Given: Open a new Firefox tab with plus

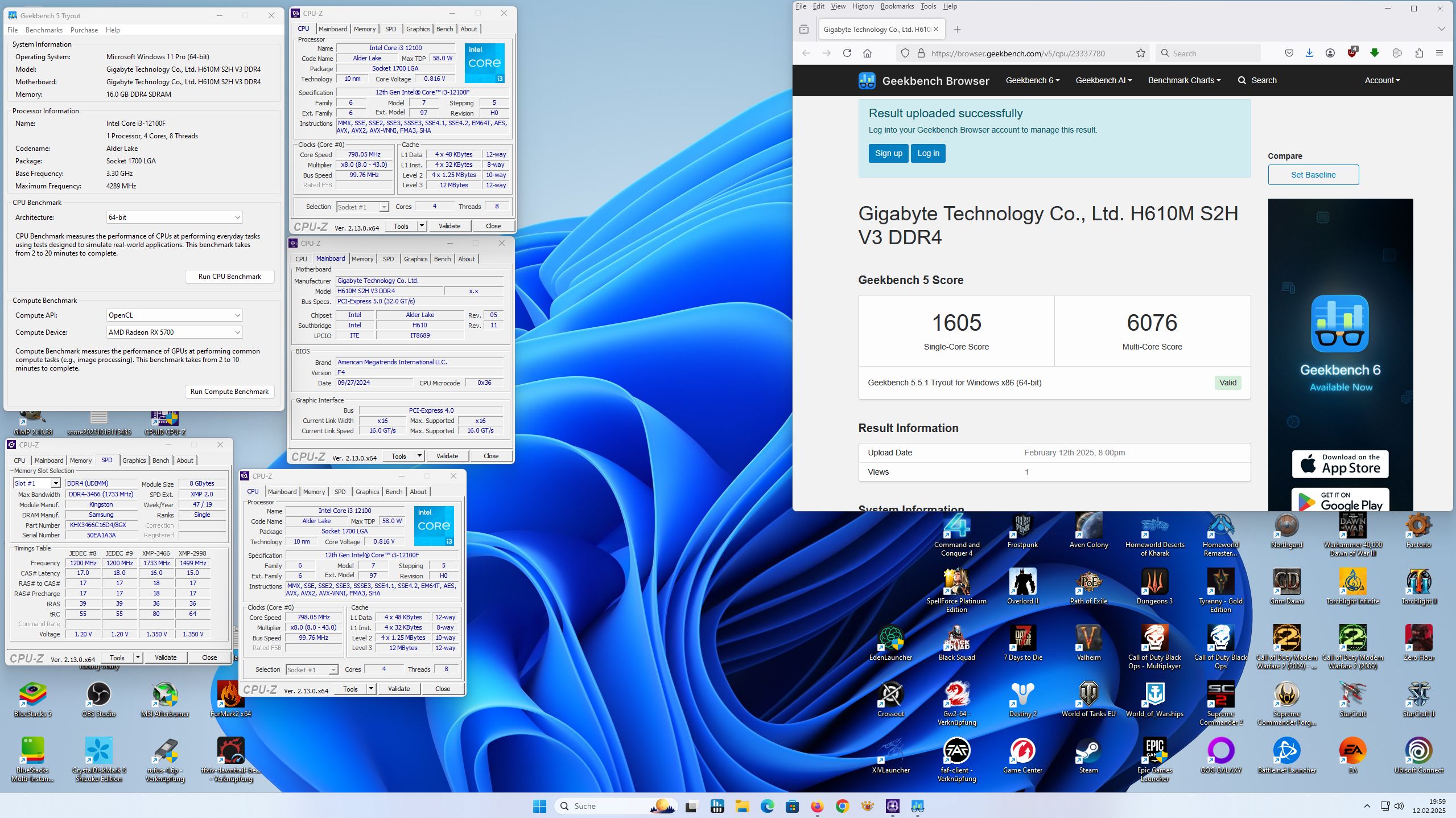Looking at the screenshot, I should click(957, 29).
